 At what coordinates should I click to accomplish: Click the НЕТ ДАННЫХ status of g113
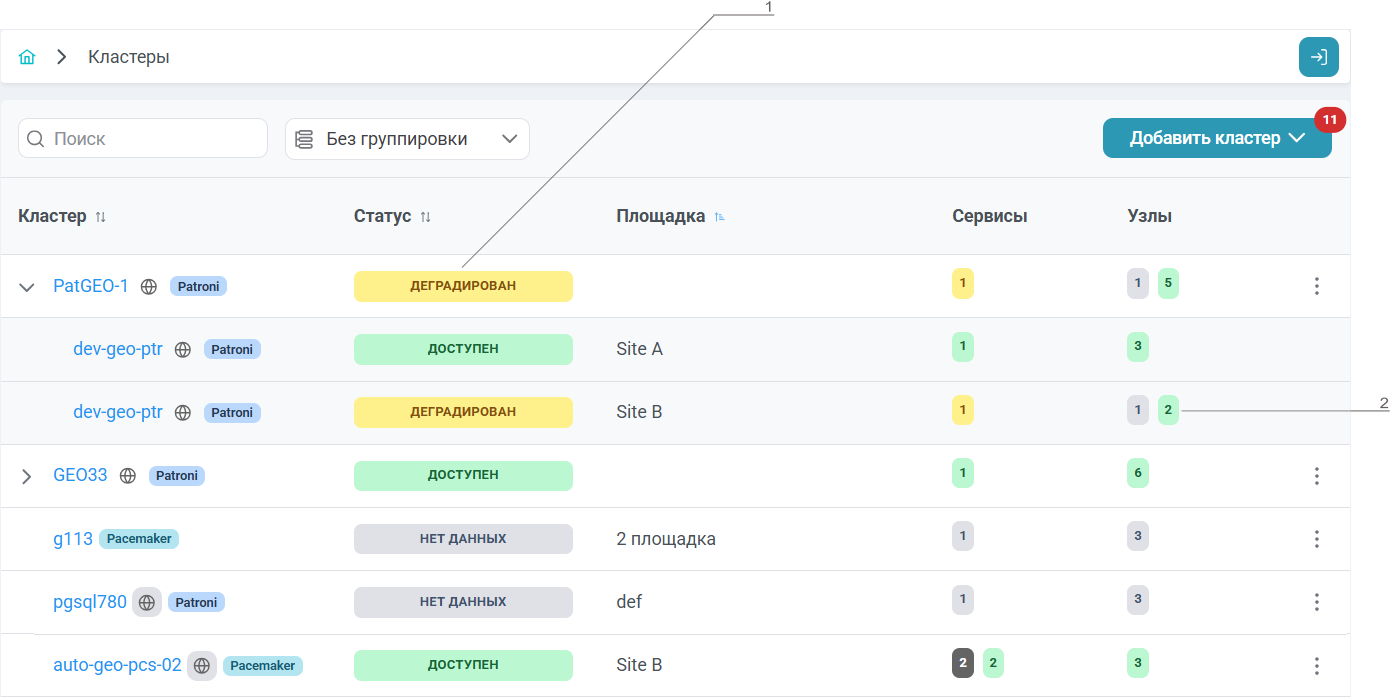pos(463,539)
